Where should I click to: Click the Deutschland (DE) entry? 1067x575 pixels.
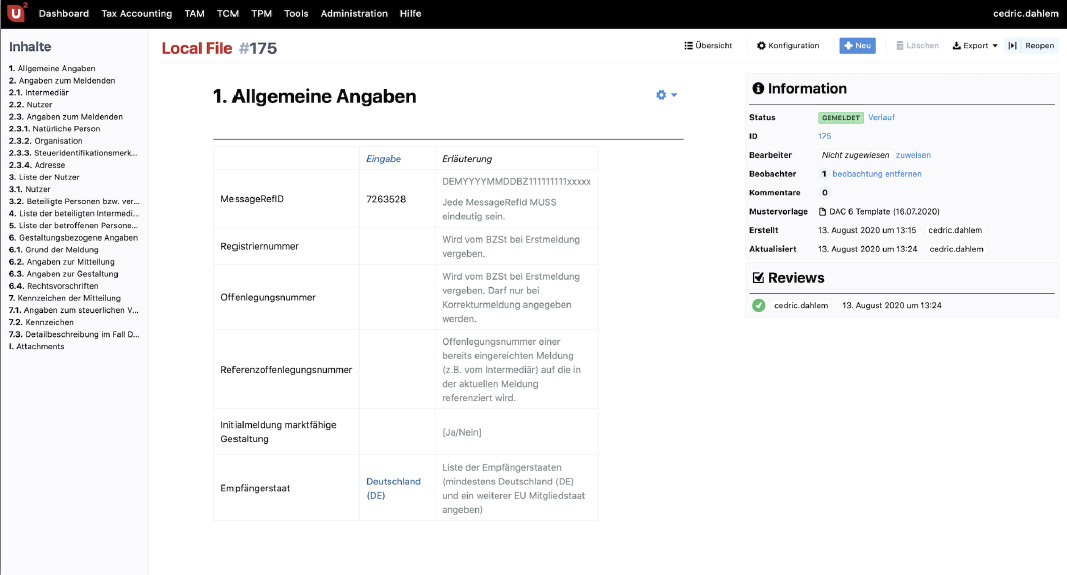pyautogui.click(x=393, y=487)
